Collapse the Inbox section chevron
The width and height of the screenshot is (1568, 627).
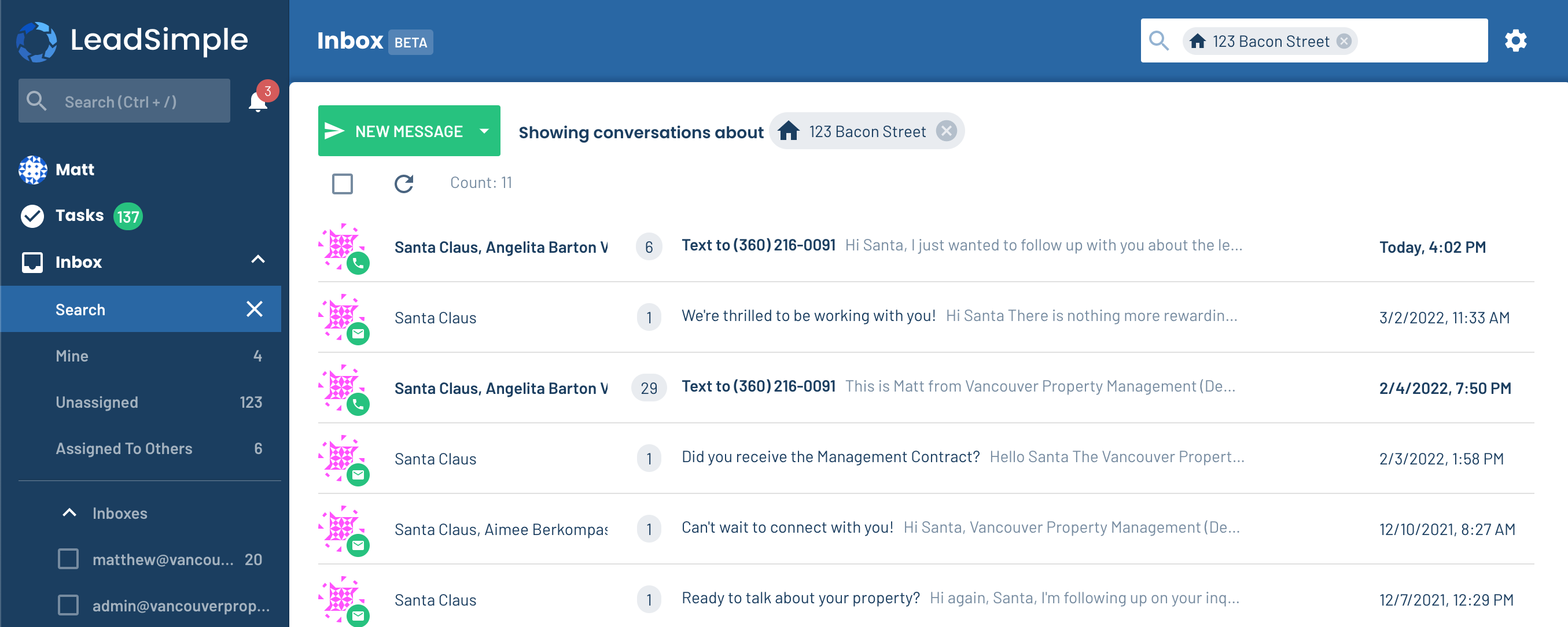coord(258,260)
